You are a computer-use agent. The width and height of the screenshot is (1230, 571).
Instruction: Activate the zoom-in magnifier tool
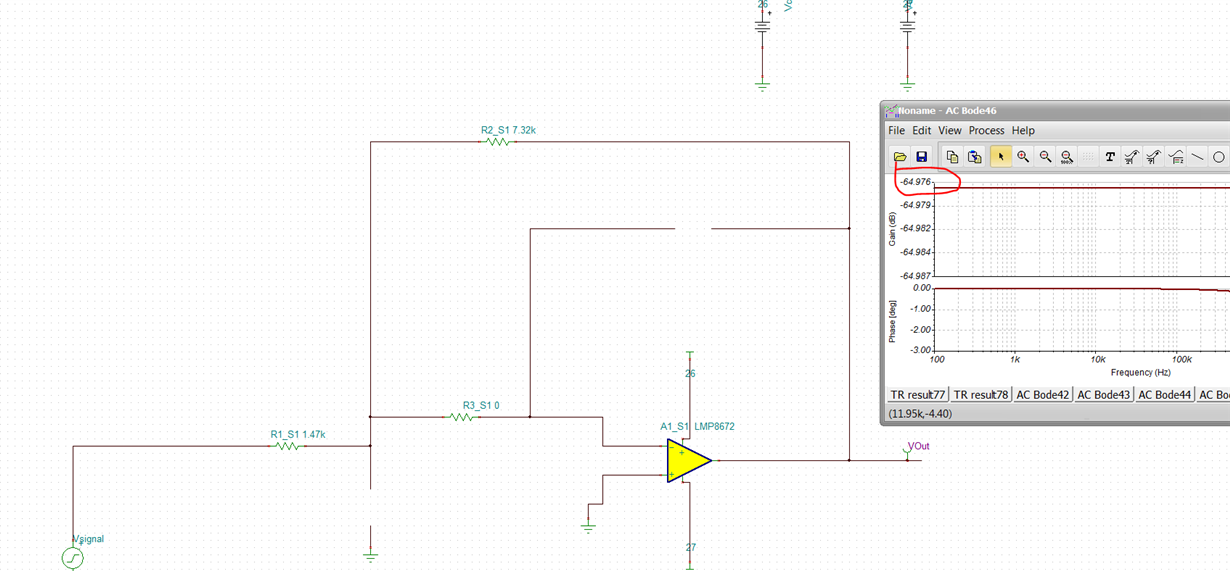tap(1023, 157)
